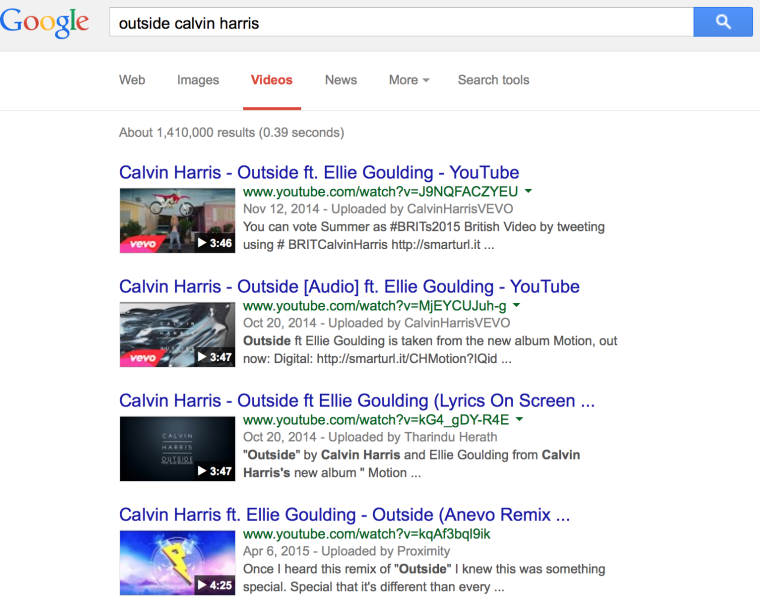760x616 pixels.
Task: Click the vevo logo on the Audio thumbnail
Action: (x=142, y=358)
